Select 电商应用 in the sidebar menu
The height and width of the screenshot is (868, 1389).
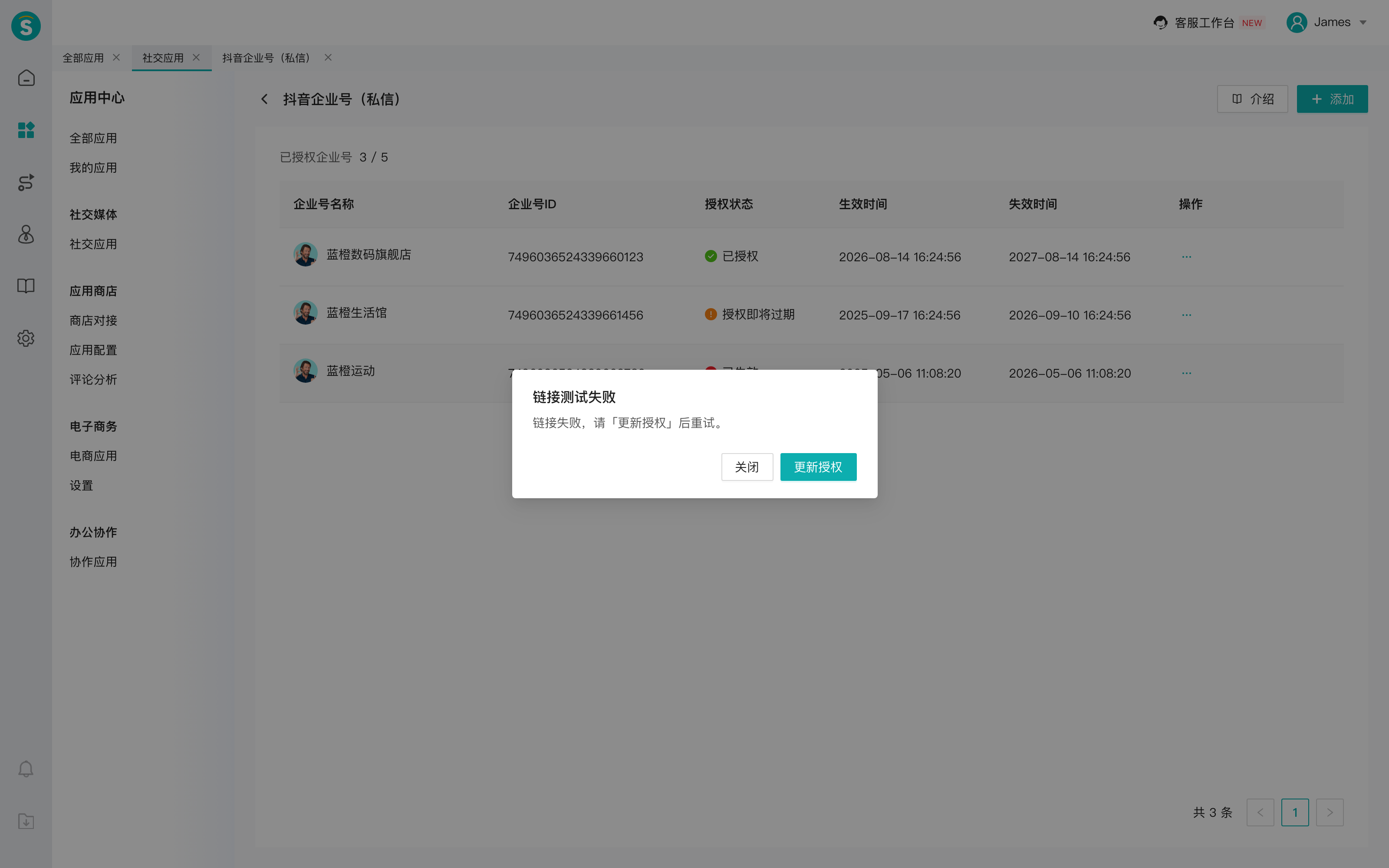click(x=93, y=456)
